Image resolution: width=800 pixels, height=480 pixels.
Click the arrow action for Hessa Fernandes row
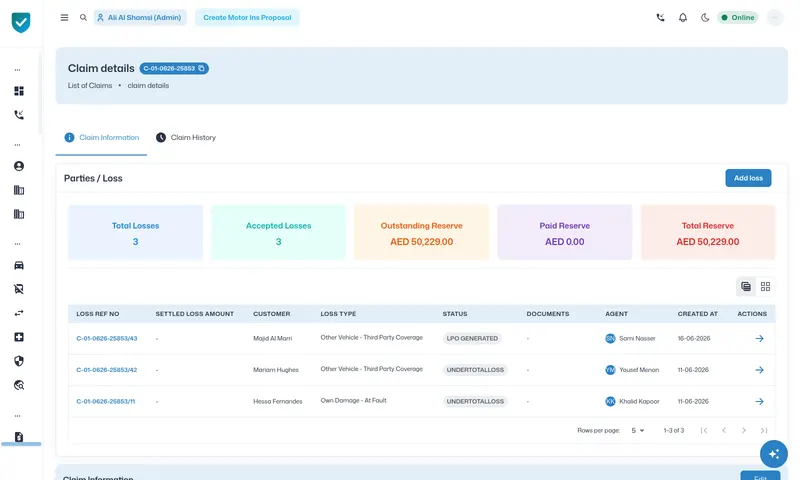pos(759,401)
